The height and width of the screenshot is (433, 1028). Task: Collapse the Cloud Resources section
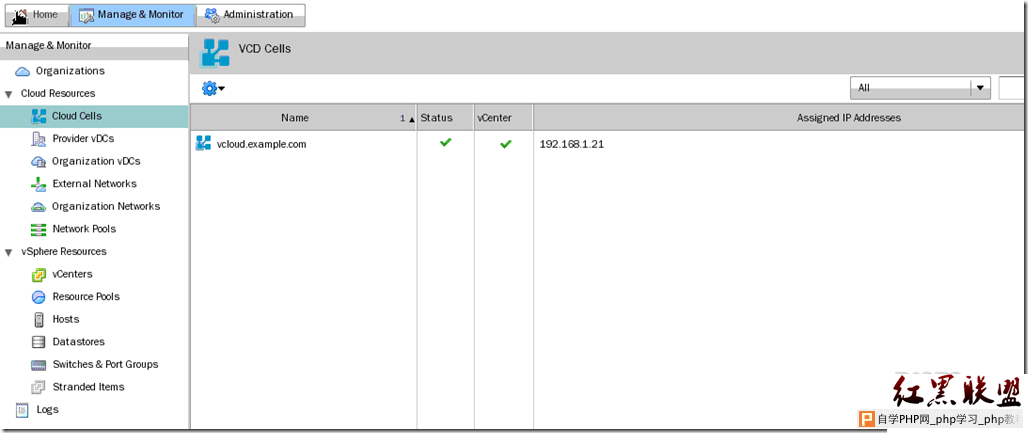pyautogui.click(x=9, y=94)
